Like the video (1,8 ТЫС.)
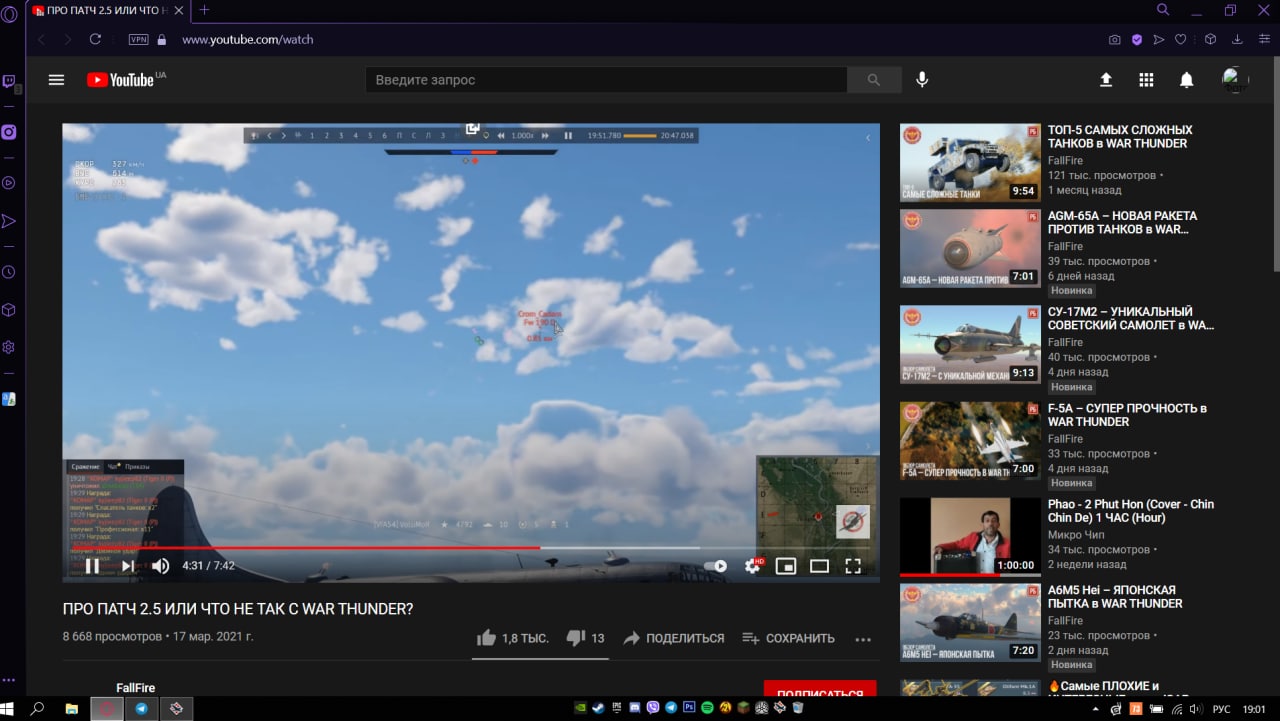 [512, 638]
